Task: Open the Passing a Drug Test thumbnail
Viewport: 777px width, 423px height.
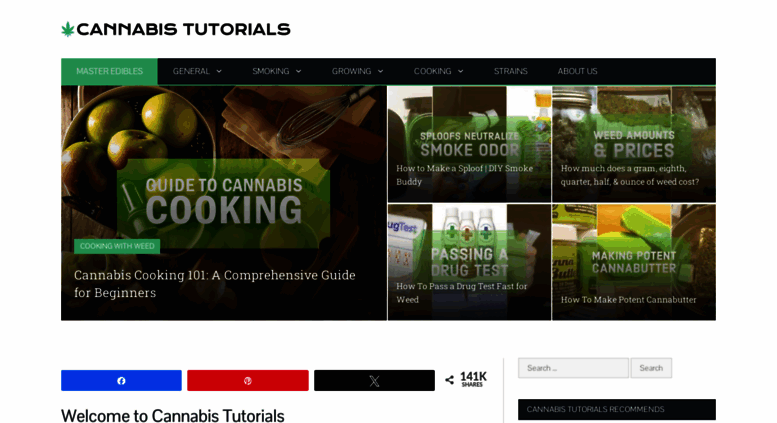Action: pyautogui.click(x=469, y=262)
